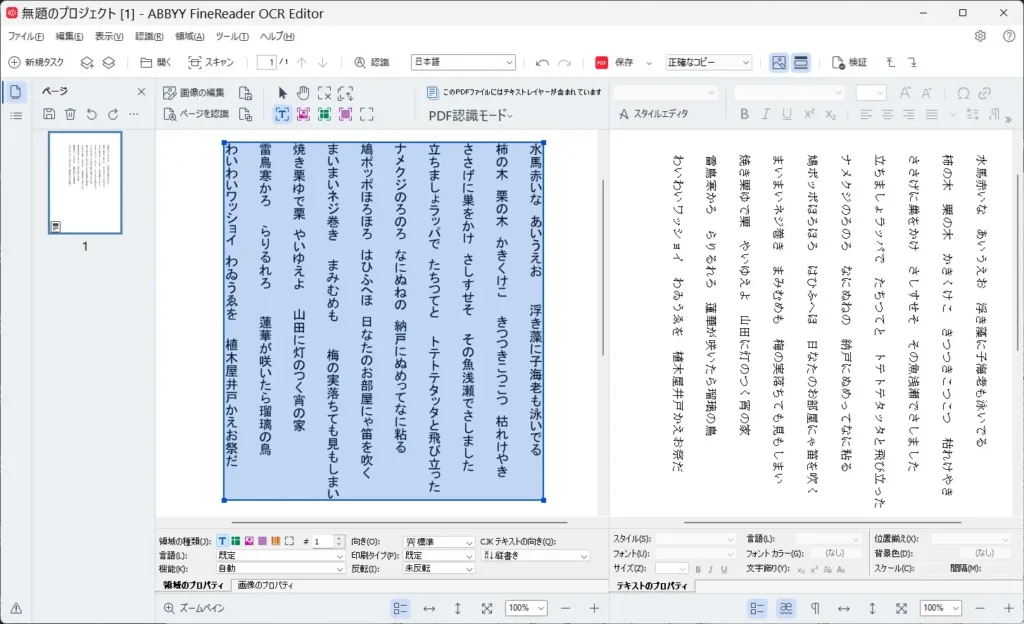Set area type to text (T) in properties
This screenshot has height=624, width=1024.
point(222,541)
